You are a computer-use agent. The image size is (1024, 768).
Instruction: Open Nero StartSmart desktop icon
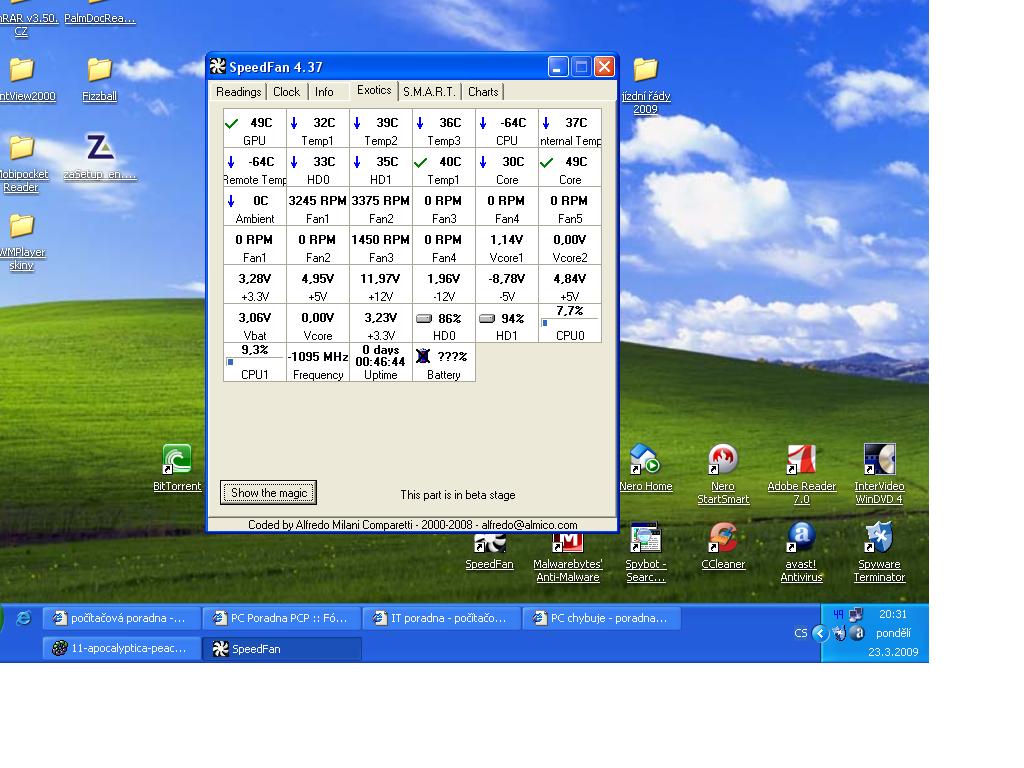click(x=722, y=461)
